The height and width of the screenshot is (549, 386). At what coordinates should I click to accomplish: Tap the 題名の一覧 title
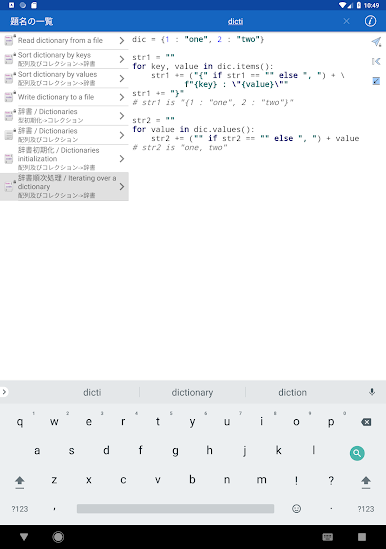(x=32, y=21)
